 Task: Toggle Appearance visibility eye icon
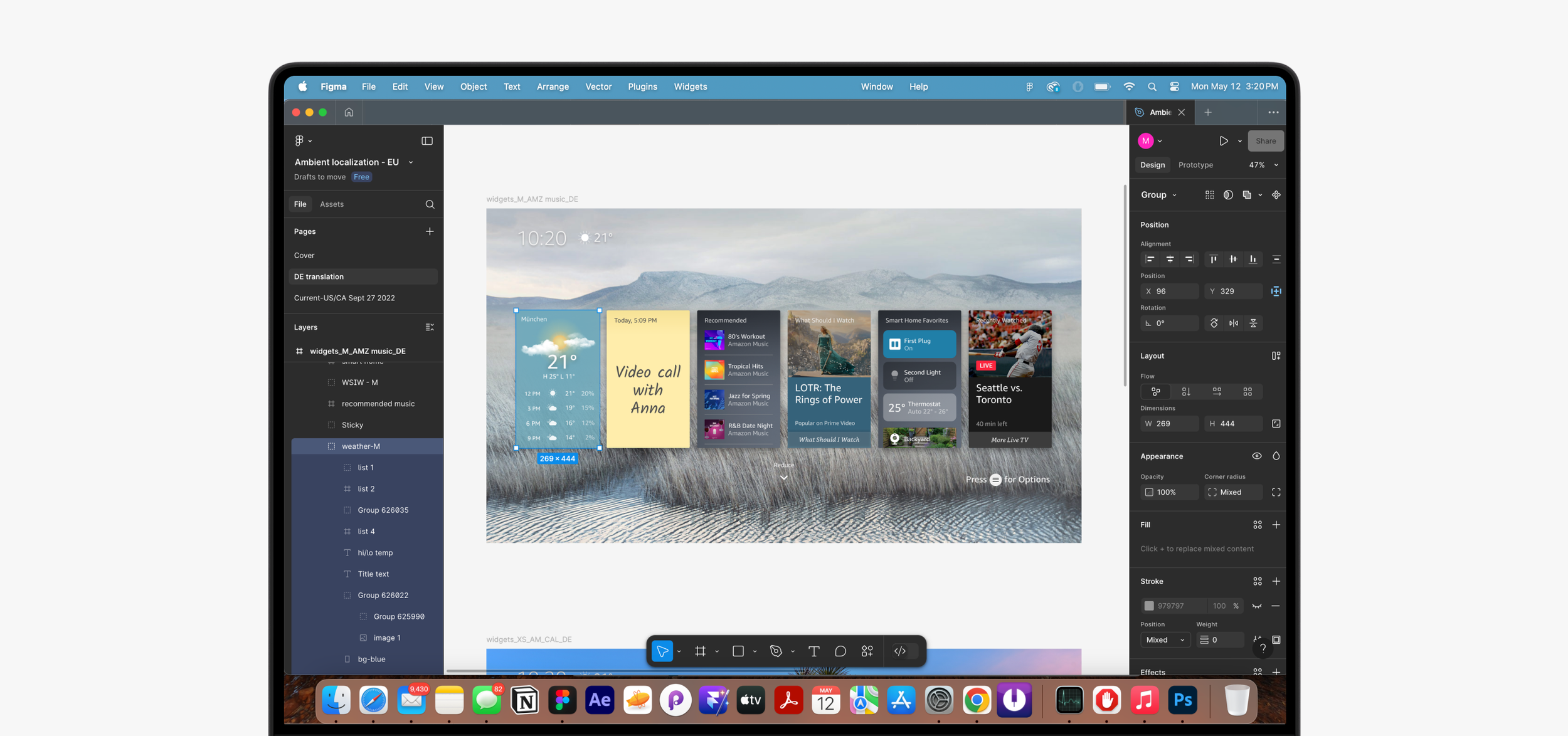(1256, 456)
